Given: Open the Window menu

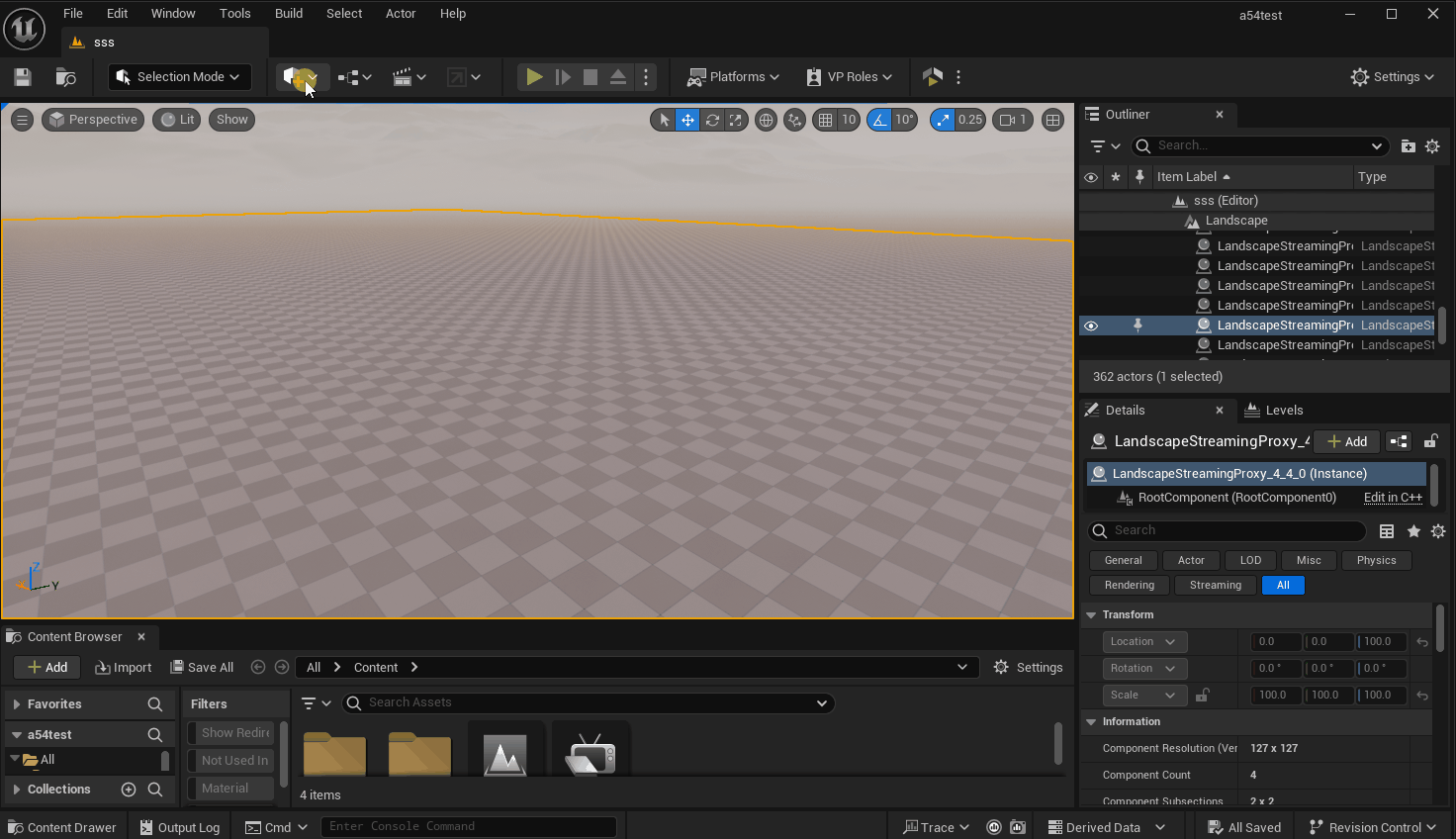Looking at the screenshot, I should pyautogui.click(x=173, y=14).
